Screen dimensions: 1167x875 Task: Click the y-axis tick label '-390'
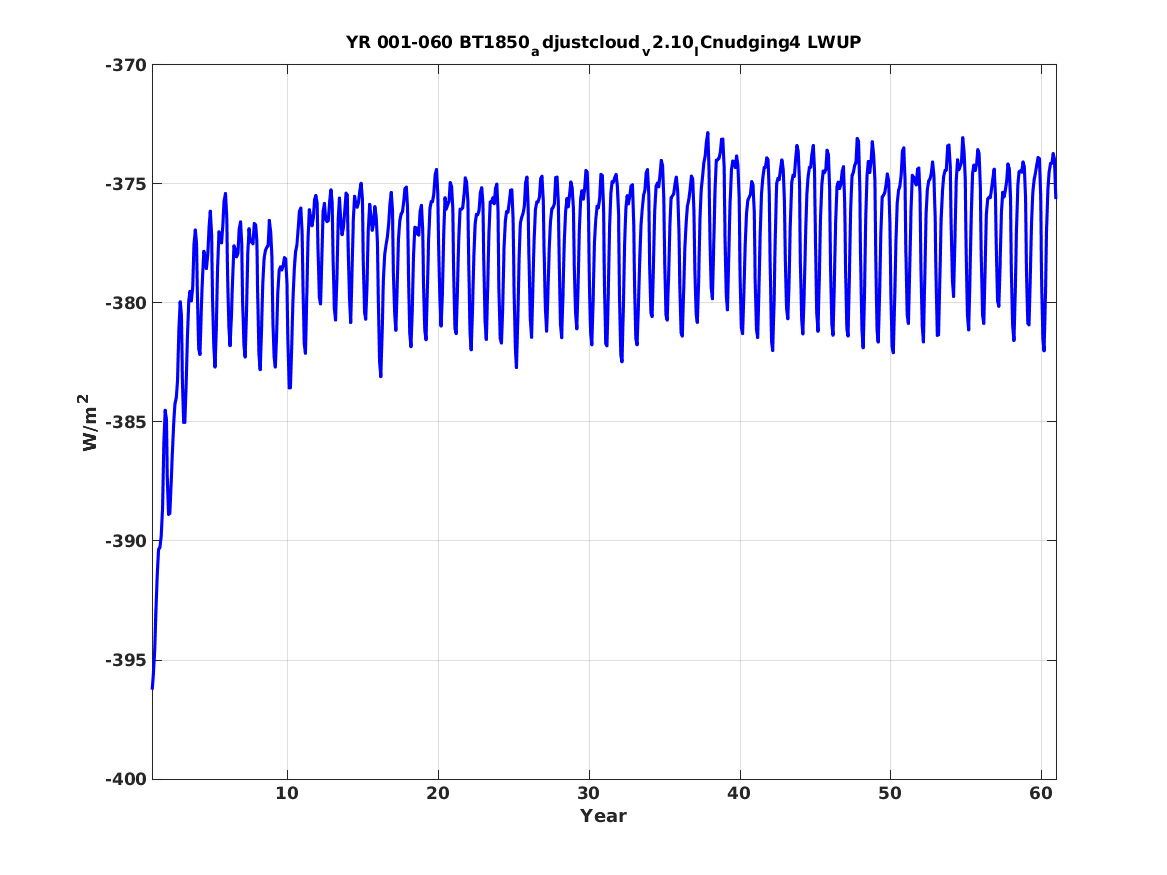pyautogui.click(x=126, y=542)
